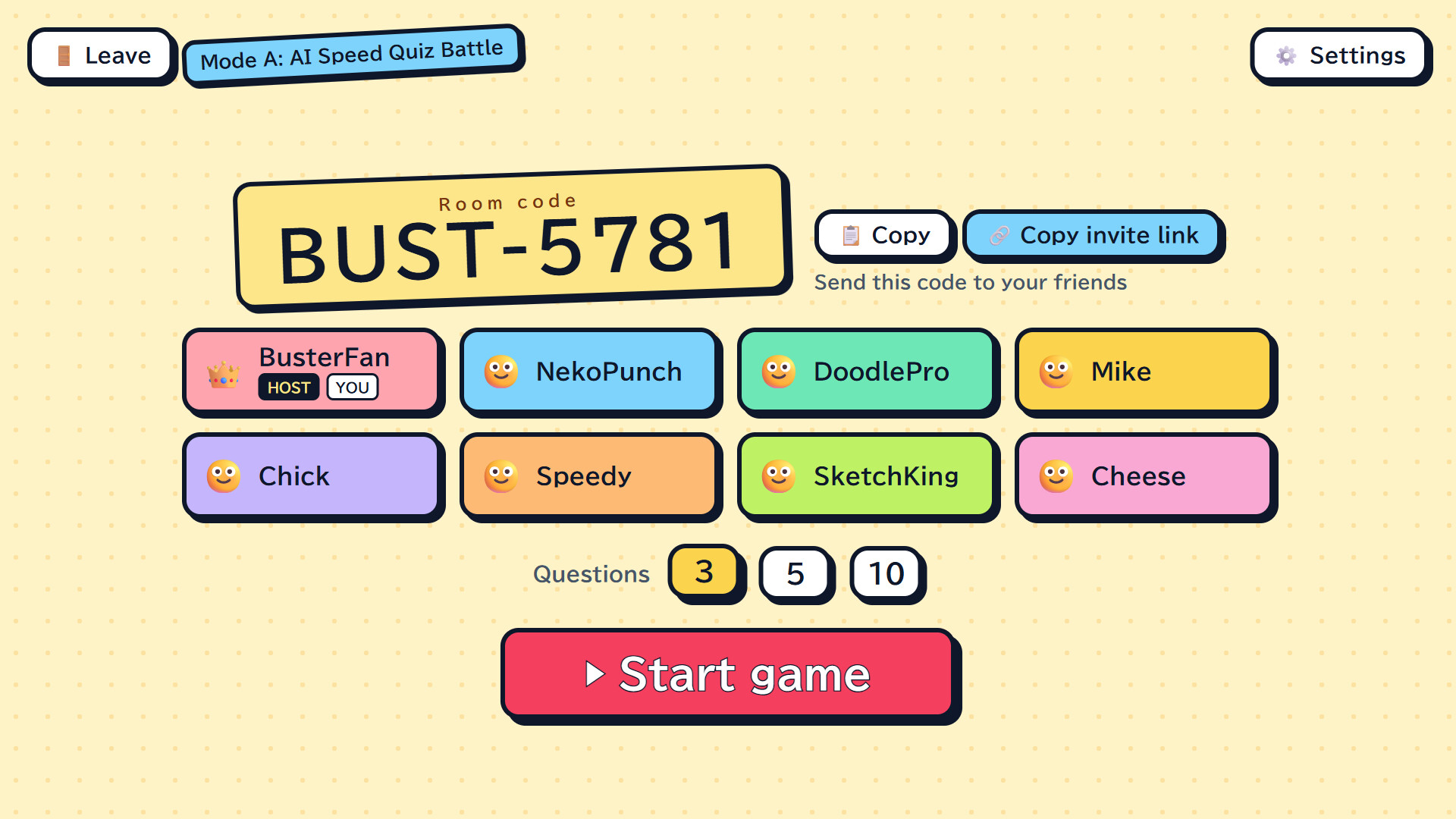Start the game
Screen dimensions: 1456x819
coord(728,674)
